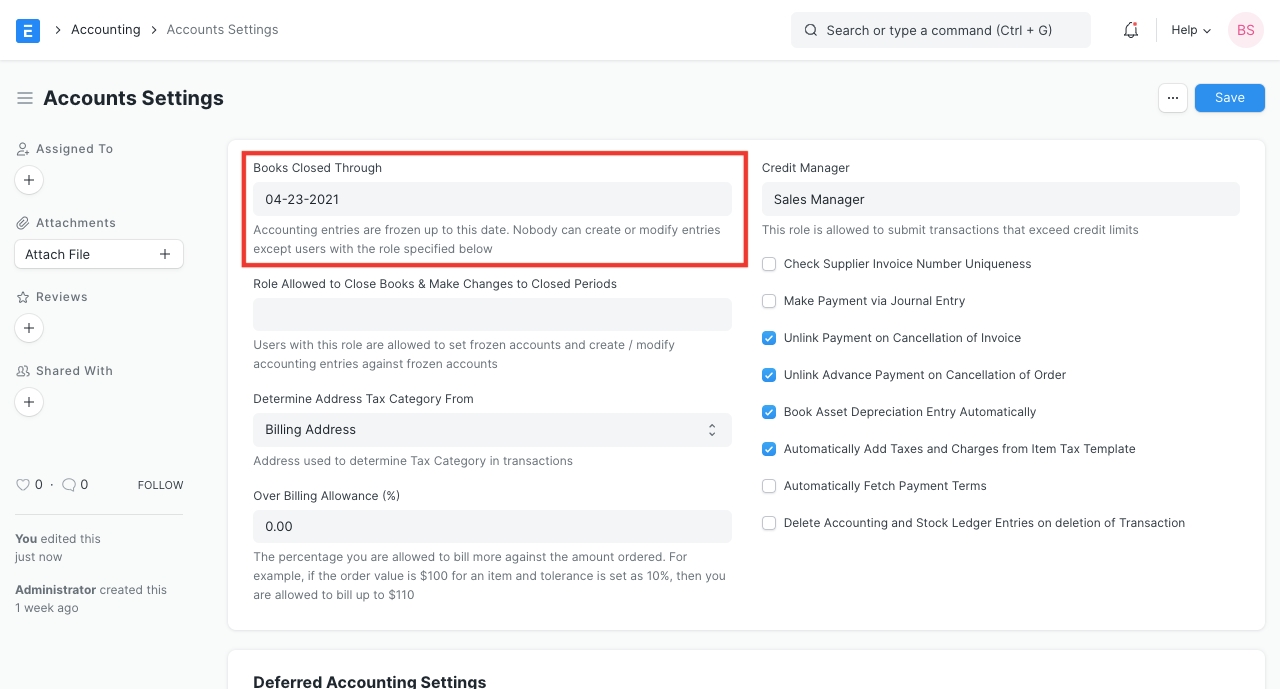Click the heart like icon
Image resolution: width=1280 pixels, height=689 pixels.
click(x=23, y=485)
